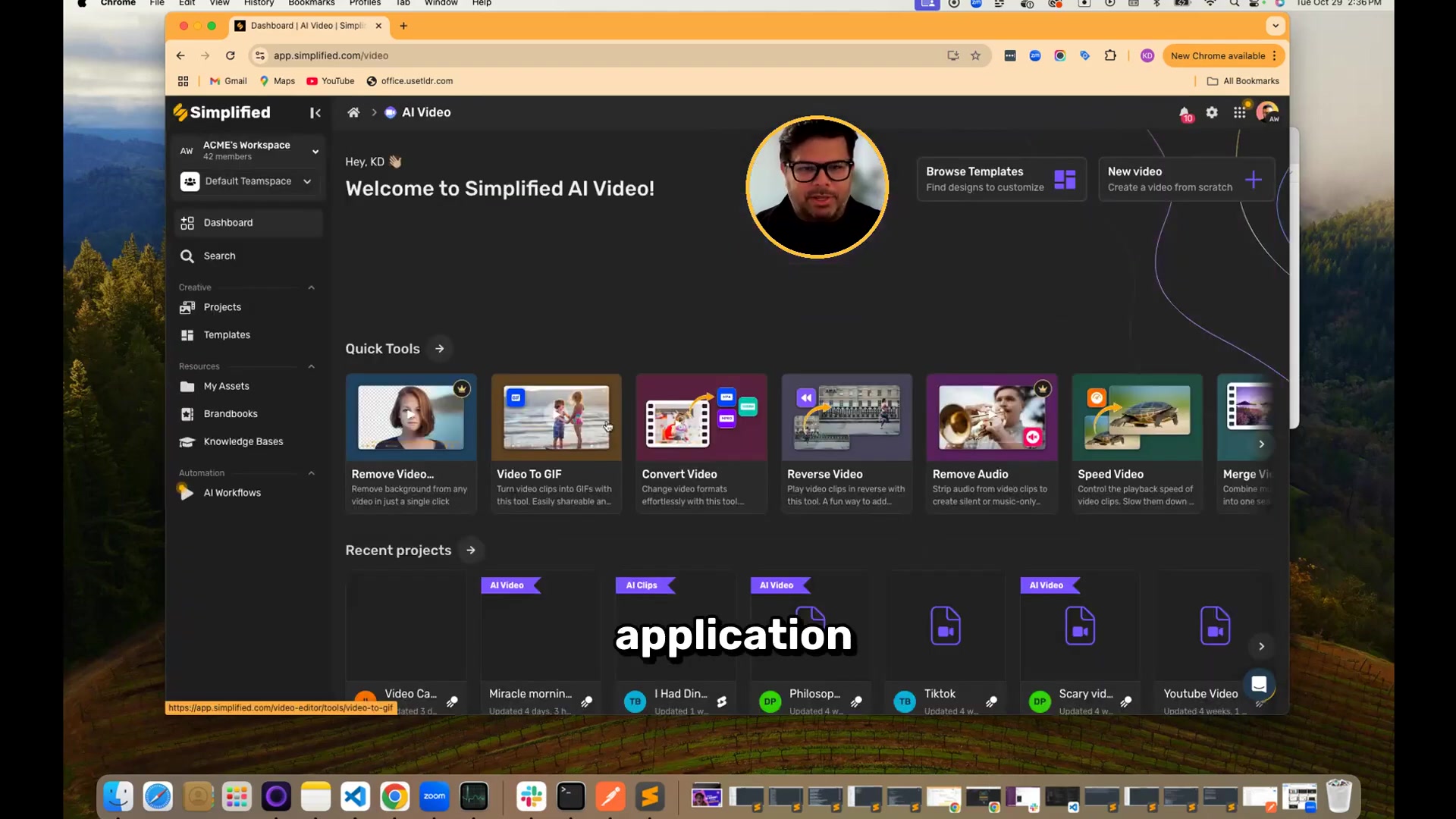Open Templates in the sidebar

click(x=249, y=334)
